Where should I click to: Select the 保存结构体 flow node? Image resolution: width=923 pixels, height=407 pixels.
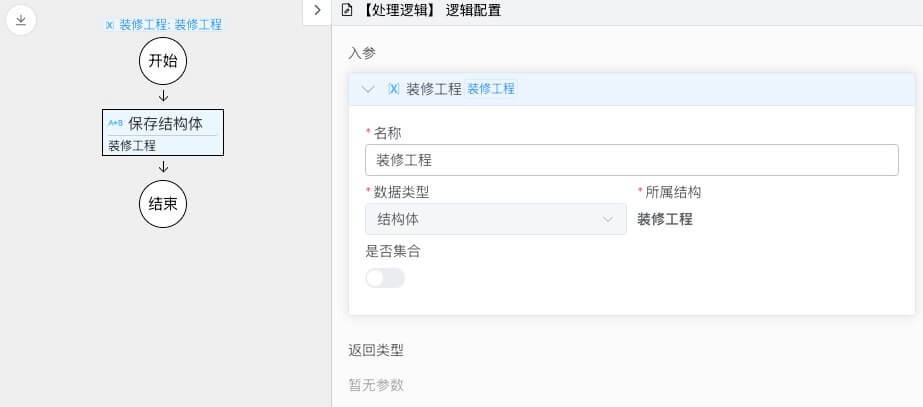click(163, 133)
